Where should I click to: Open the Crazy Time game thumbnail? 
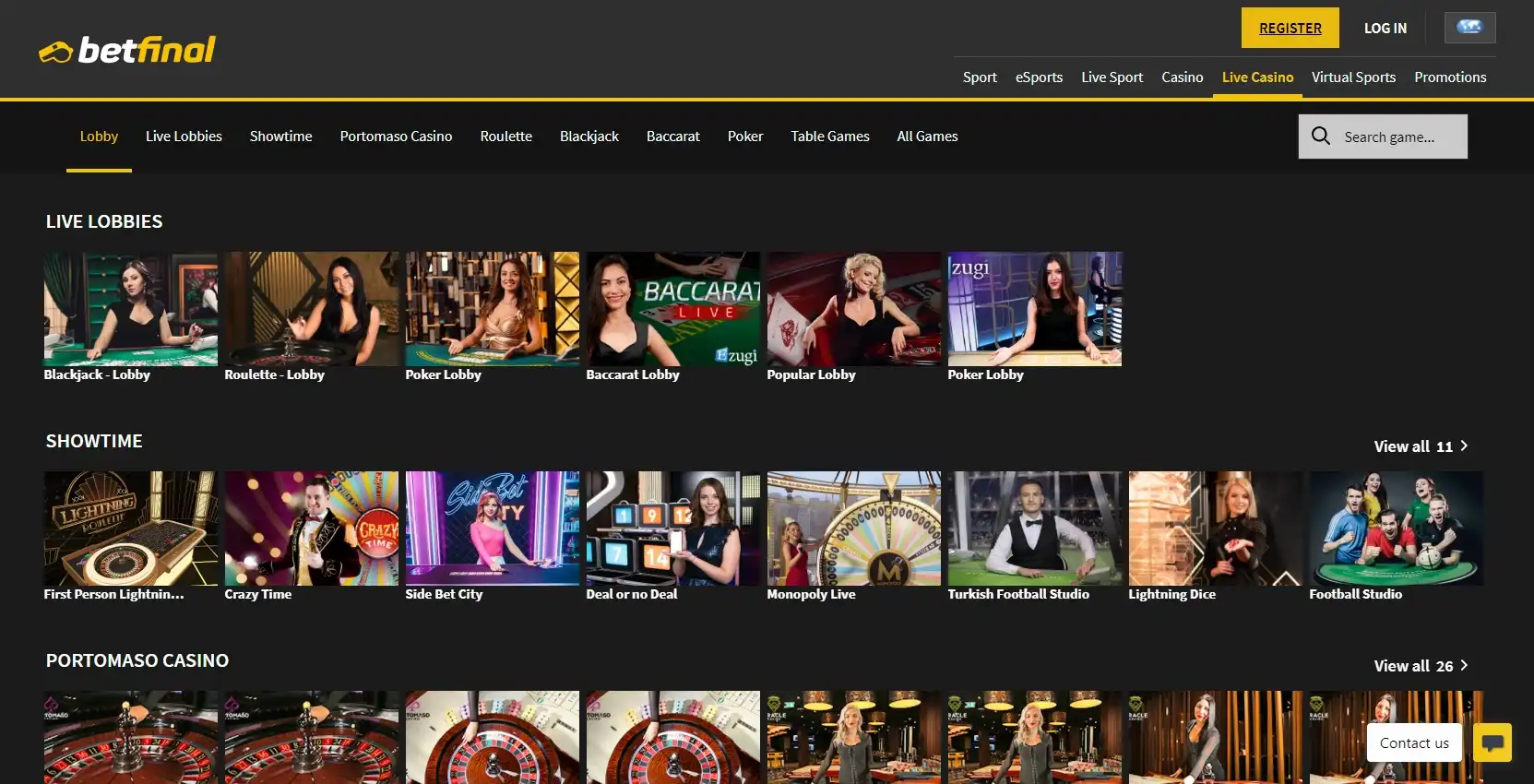312,529
